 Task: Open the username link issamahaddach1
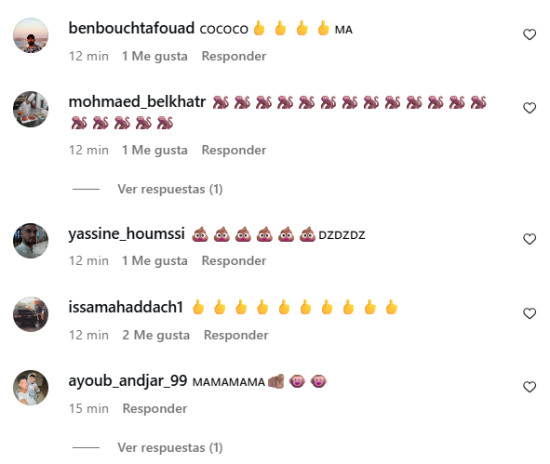tap(126, 307)
